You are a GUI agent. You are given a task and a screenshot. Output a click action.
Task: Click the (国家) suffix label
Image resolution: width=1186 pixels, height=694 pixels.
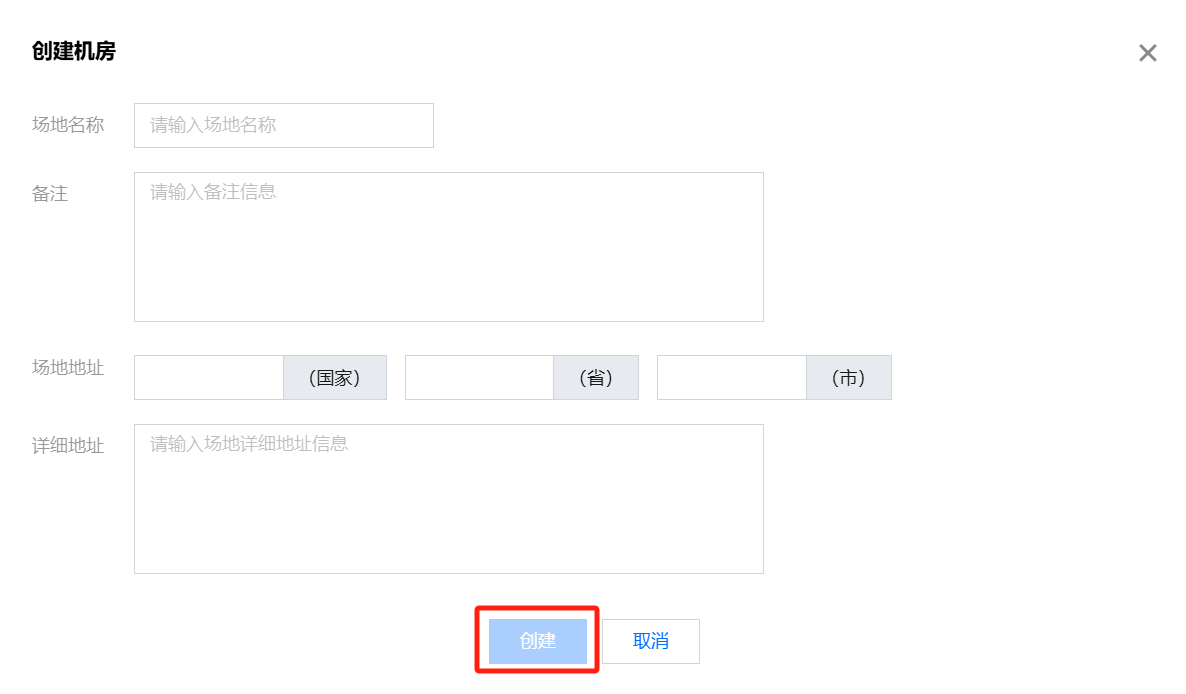click(334, 378)
